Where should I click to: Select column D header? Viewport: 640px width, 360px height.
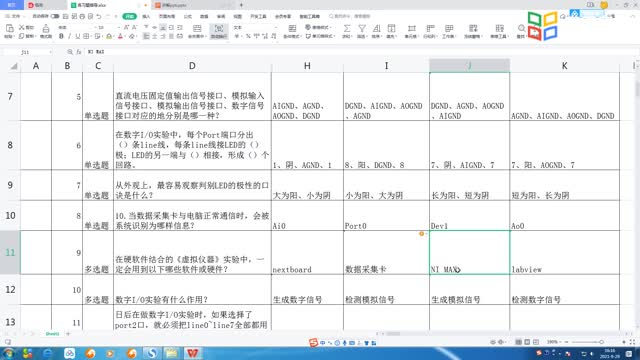click(192, 66)
